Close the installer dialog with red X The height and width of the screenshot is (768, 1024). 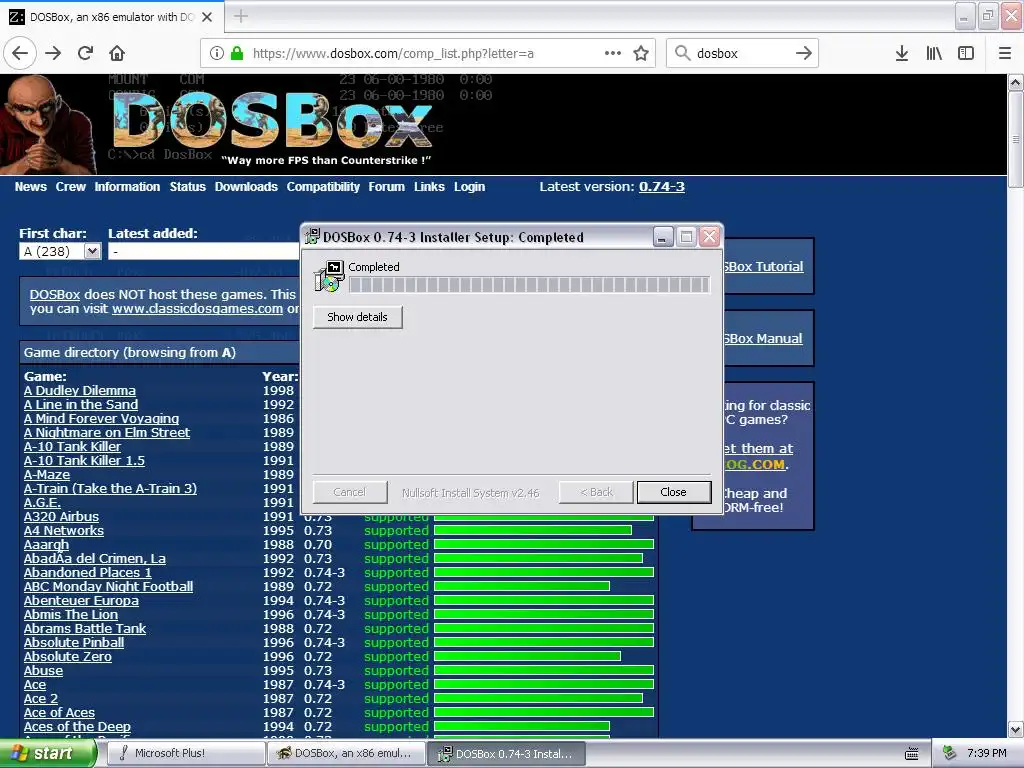pos(709,236)
